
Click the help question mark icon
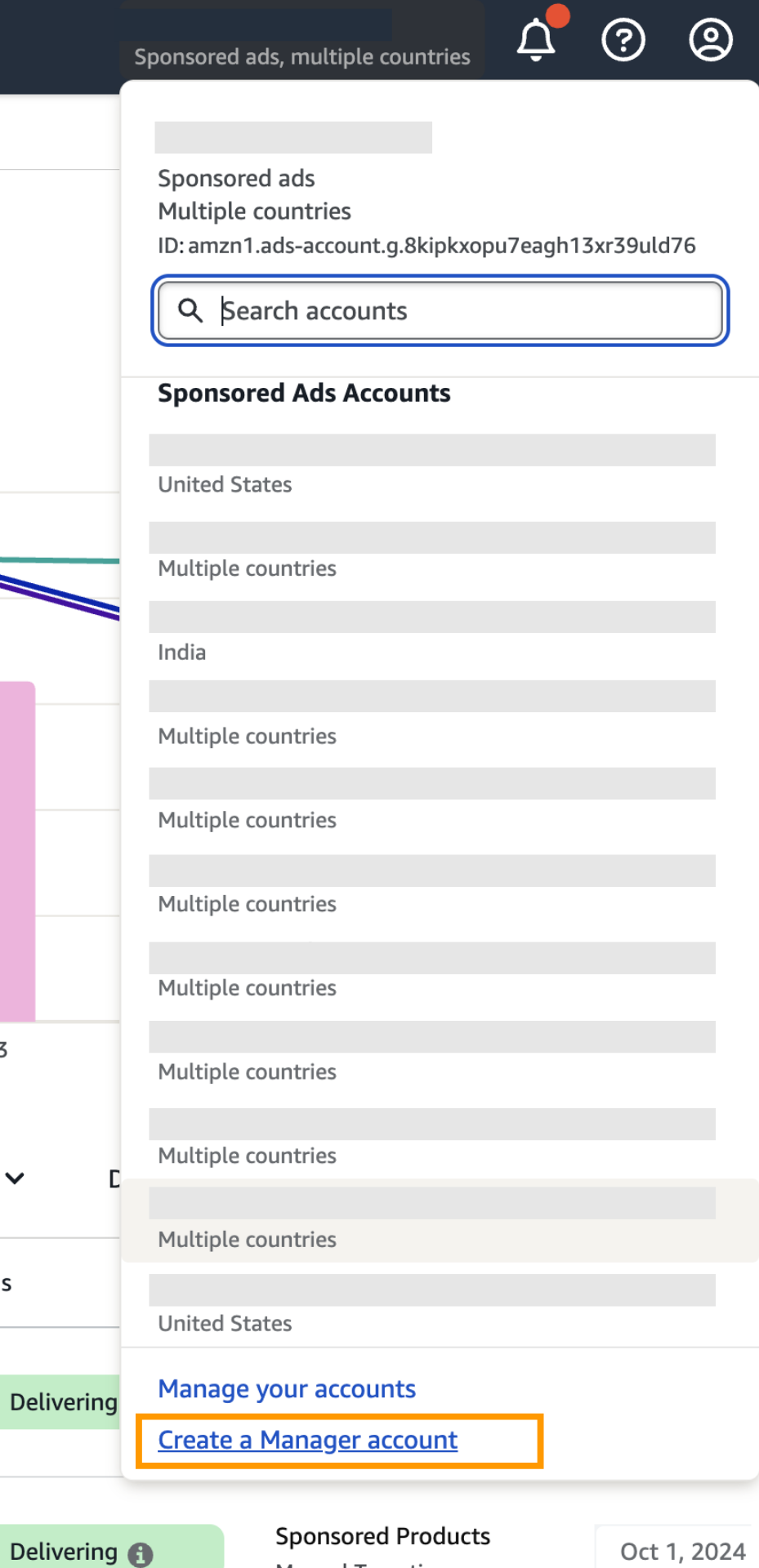pos(623,39)
